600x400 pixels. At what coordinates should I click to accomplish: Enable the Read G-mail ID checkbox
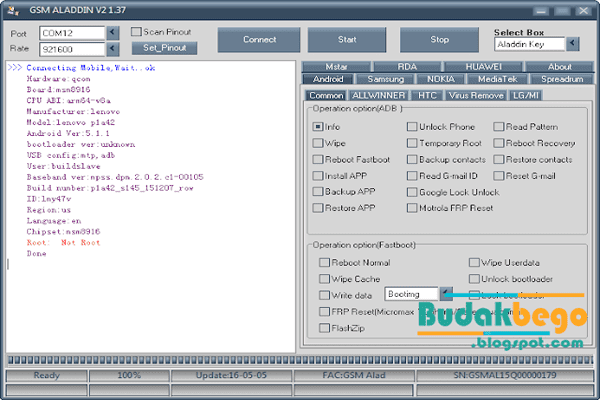(x=412, y=176)
